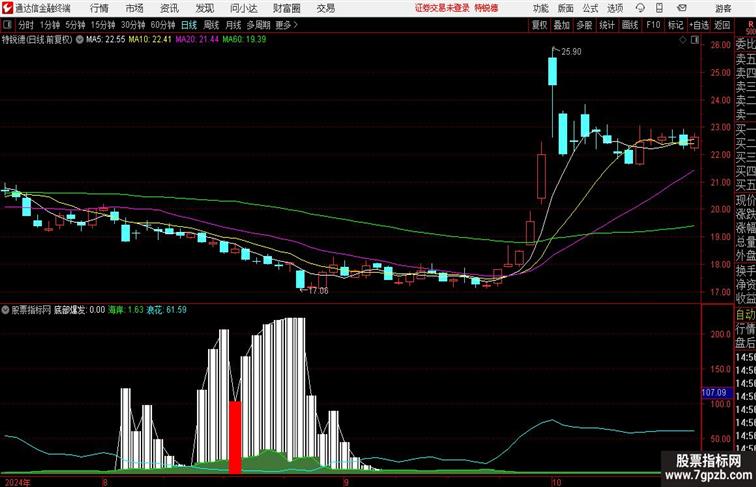Select the 日线 daily tab
Viewport: 756px width, 487px height.
pyautogui.click(x=189, y=25)
